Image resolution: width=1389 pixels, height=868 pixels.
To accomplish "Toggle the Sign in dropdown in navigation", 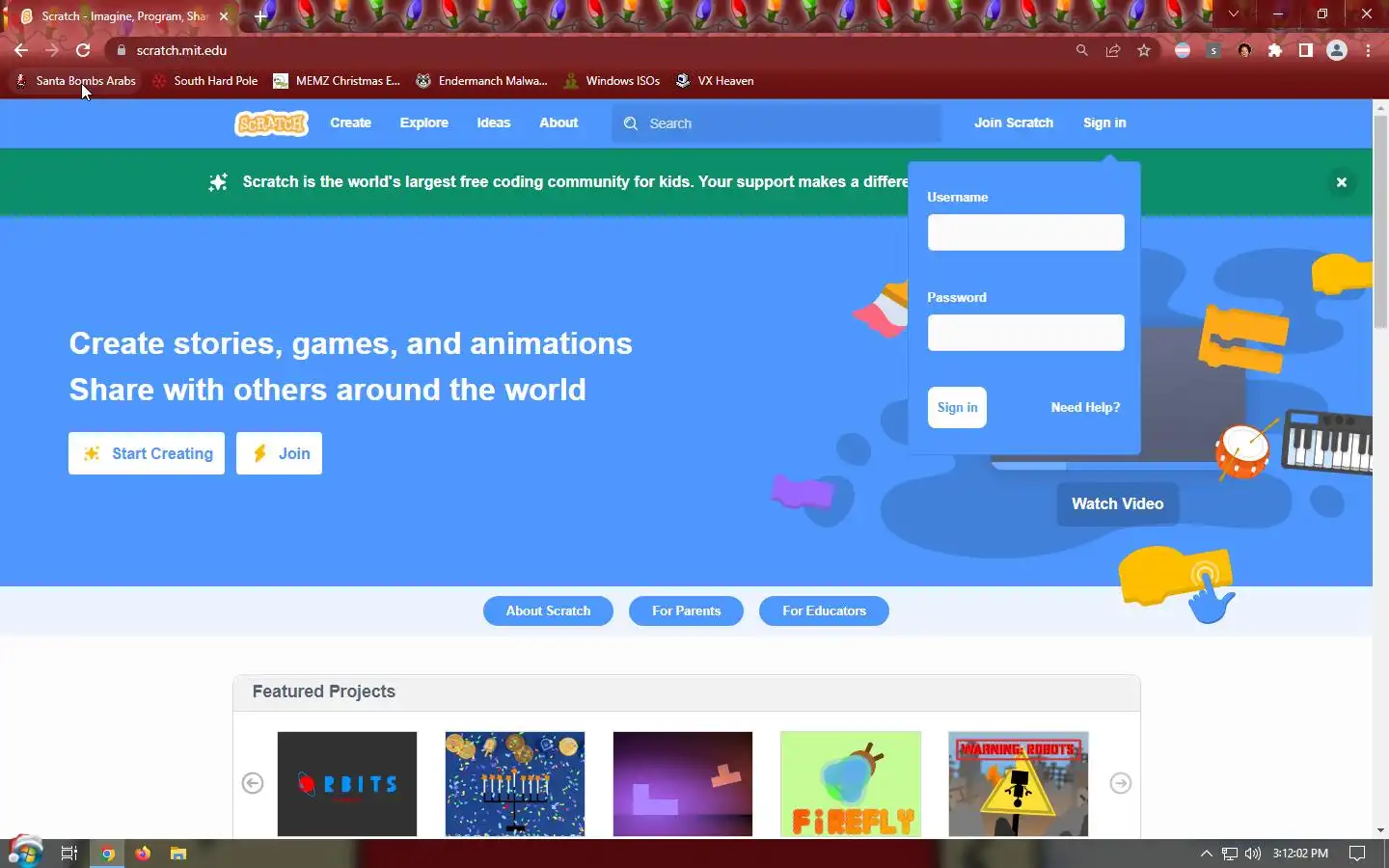I will click(1104, 123).
